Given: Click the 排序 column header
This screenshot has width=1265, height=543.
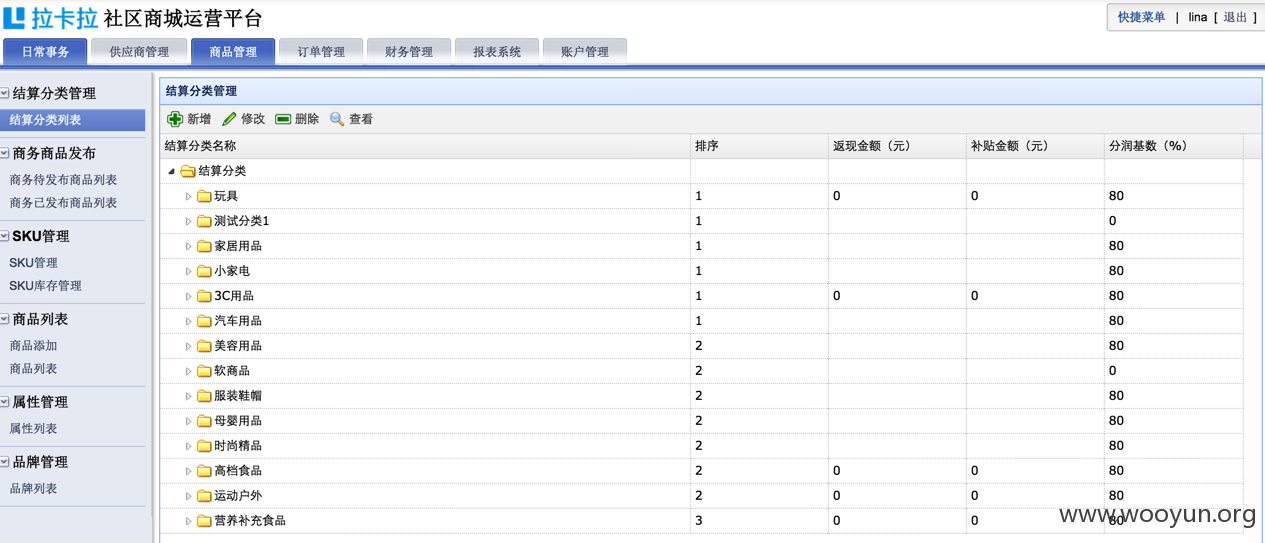Looking at the screenshot, I should (759, 146).
